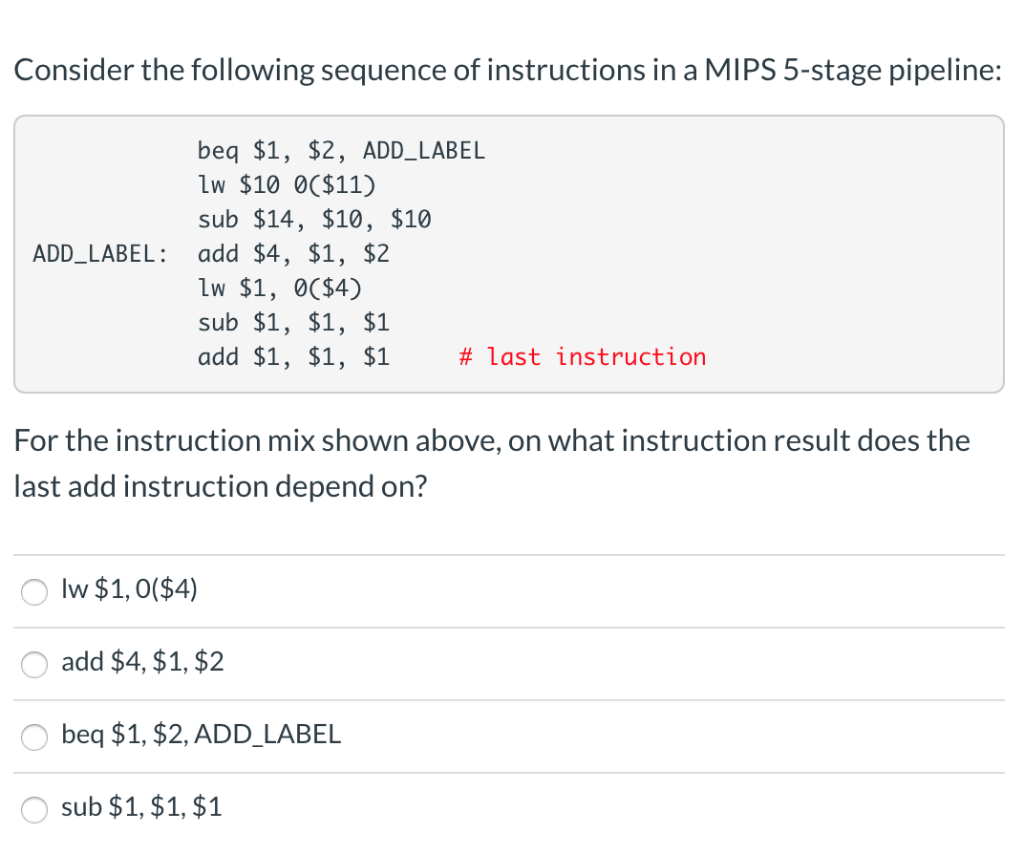Click the answer text lw $1, 0($4)
This screenshot has height=854, width=1024.
(x=128, y=590)
